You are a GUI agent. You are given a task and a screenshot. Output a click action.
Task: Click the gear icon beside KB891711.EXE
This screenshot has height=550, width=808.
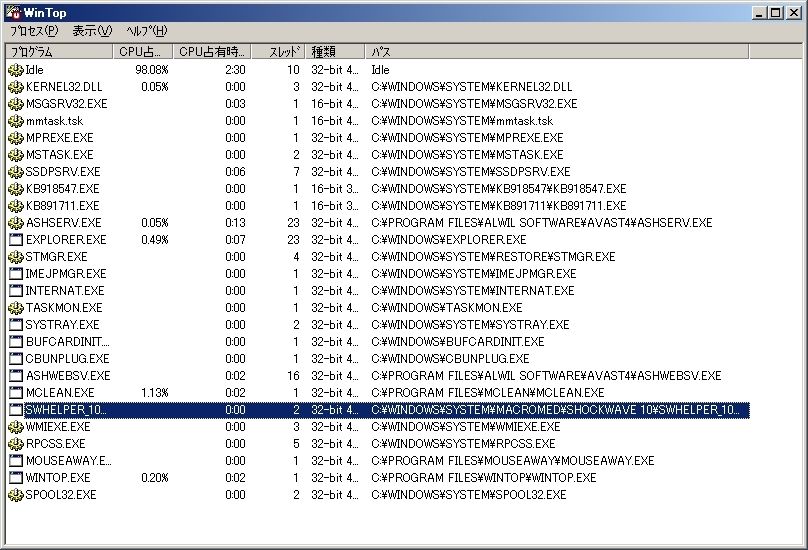click(x=16, y=206)
